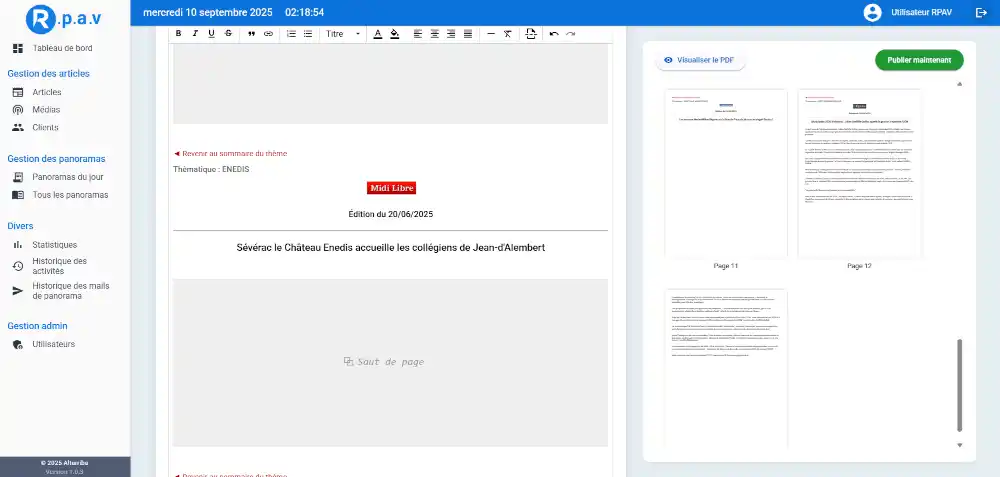Go to Statistiques page
Image resolution: width=1000 pixels, height=477 pixels.
[54, 245]
